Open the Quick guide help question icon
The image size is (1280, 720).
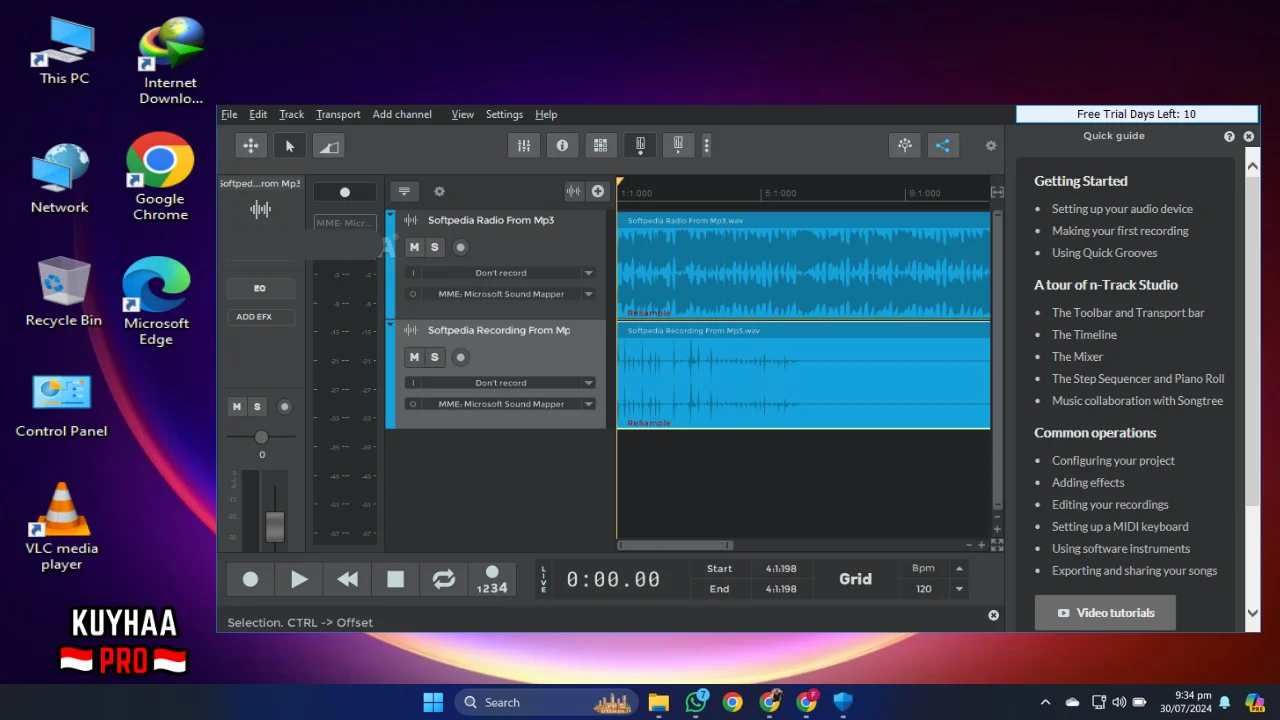click(x=1229, y=136)
